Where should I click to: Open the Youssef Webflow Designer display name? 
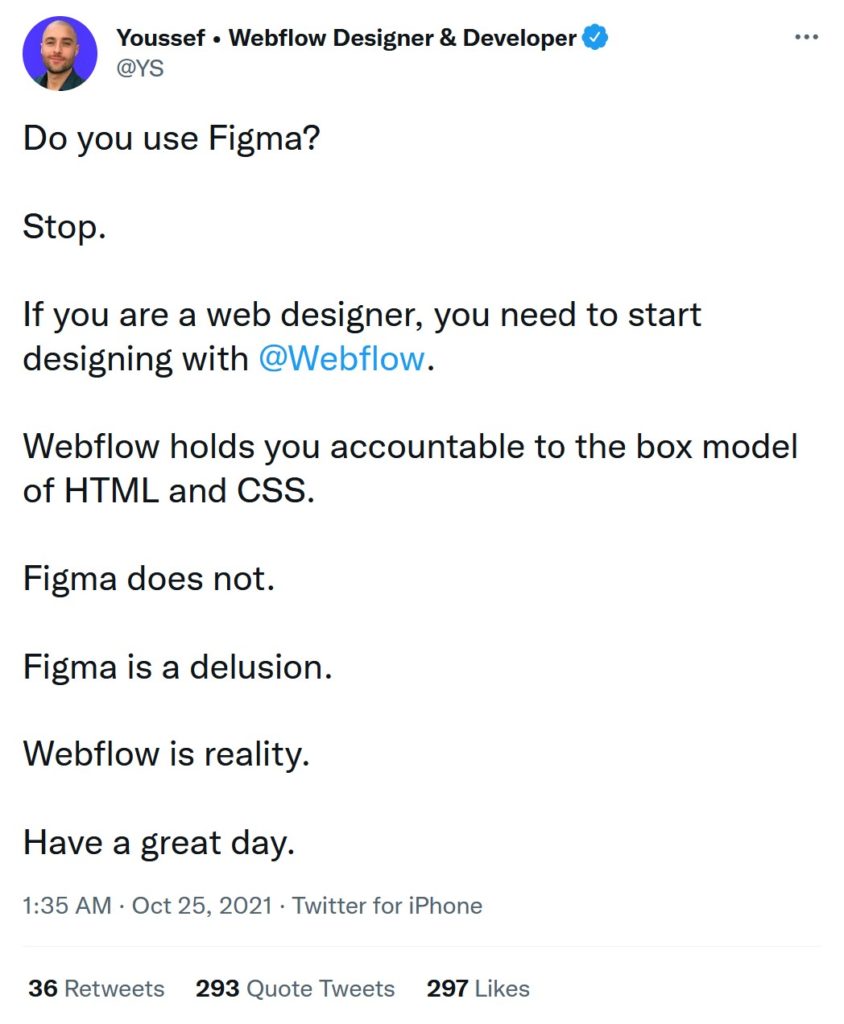(x=346, y=38)
